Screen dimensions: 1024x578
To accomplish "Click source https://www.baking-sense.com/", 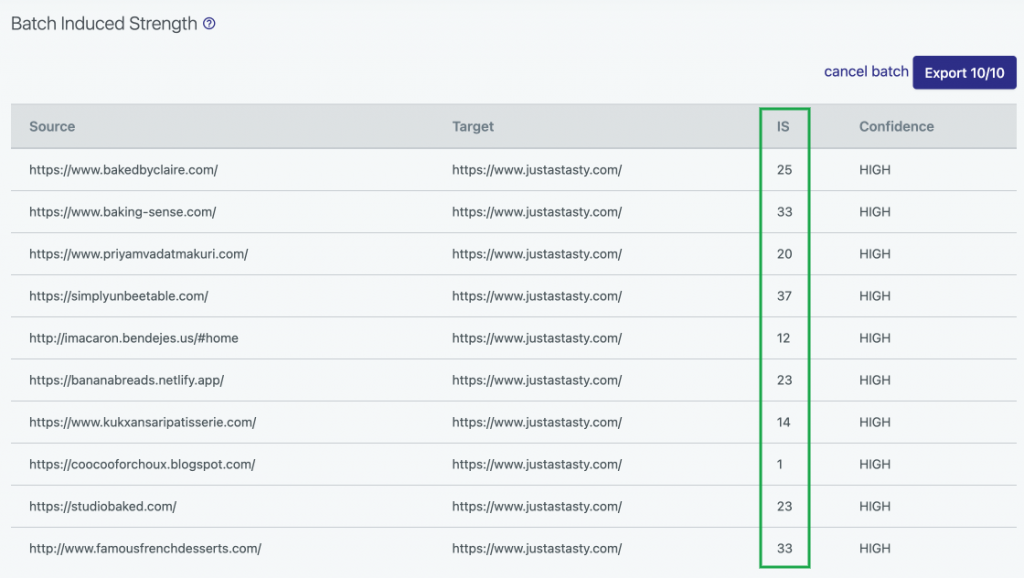I will (x=123, y=212).
